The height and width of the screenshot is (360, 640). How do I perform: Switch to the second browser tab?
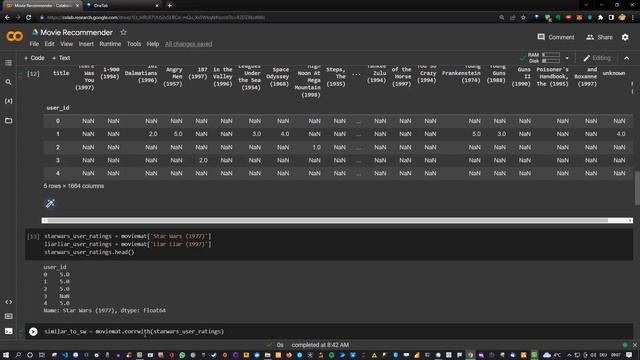click(x=122, y=6)
